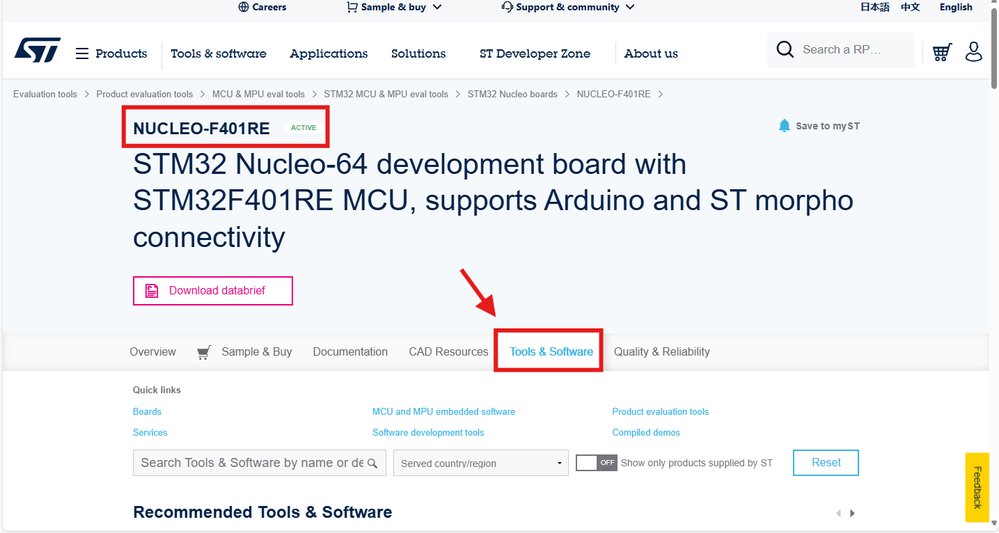Go to previous recommended tools arrow
This screenshot has width=999, height=533.
838,513
